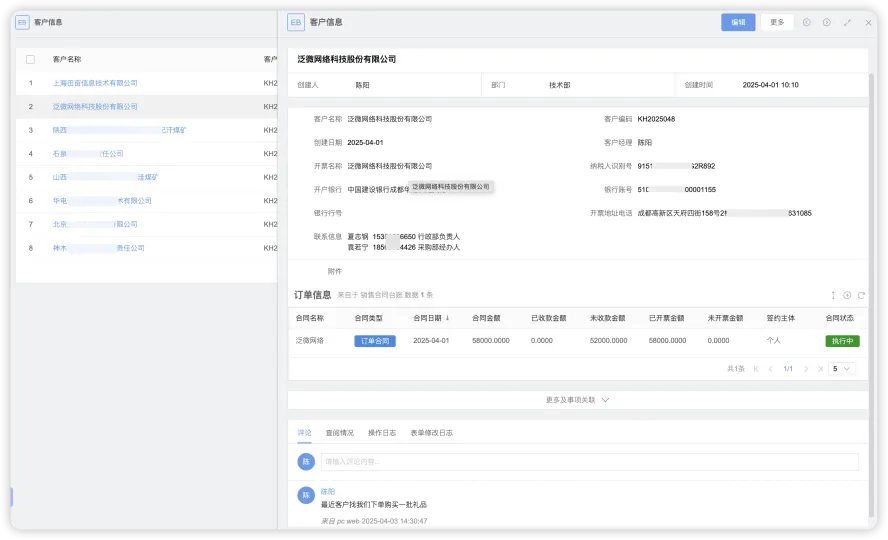Close the 客户信息 detail panel
This screenshot has height=540, width=888.
[868, 23]
